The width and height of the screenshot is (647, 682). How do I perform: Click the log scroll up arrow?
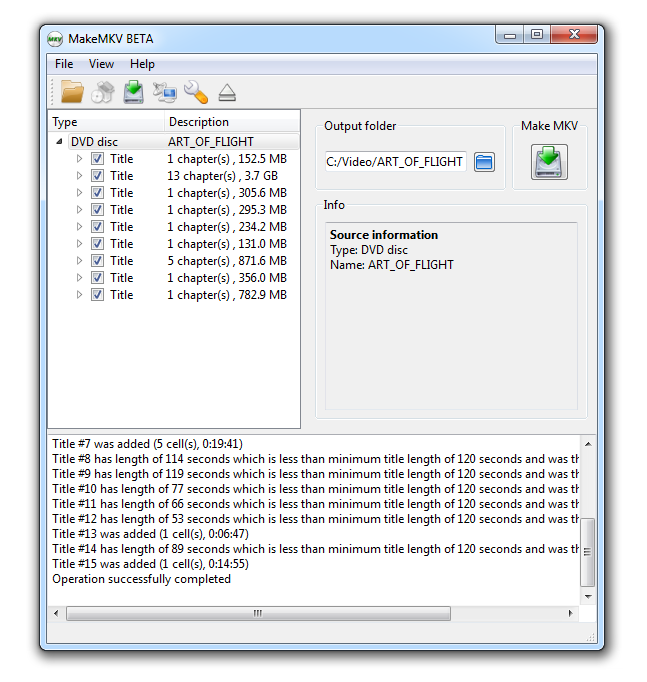[x=588, y=444]
